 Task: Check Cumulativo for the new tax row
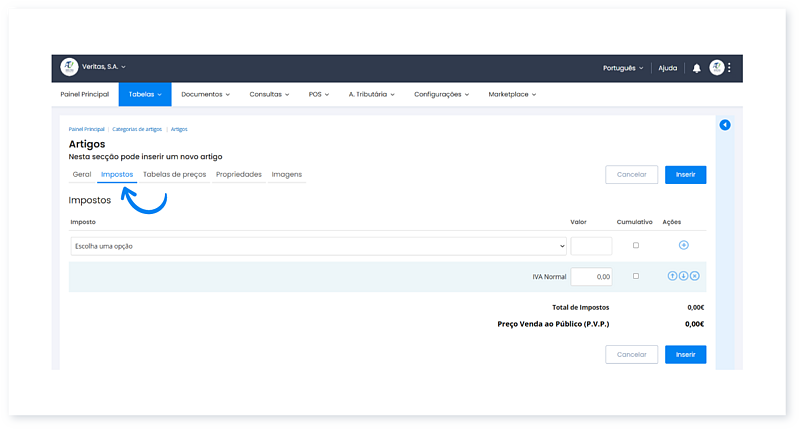634,245
